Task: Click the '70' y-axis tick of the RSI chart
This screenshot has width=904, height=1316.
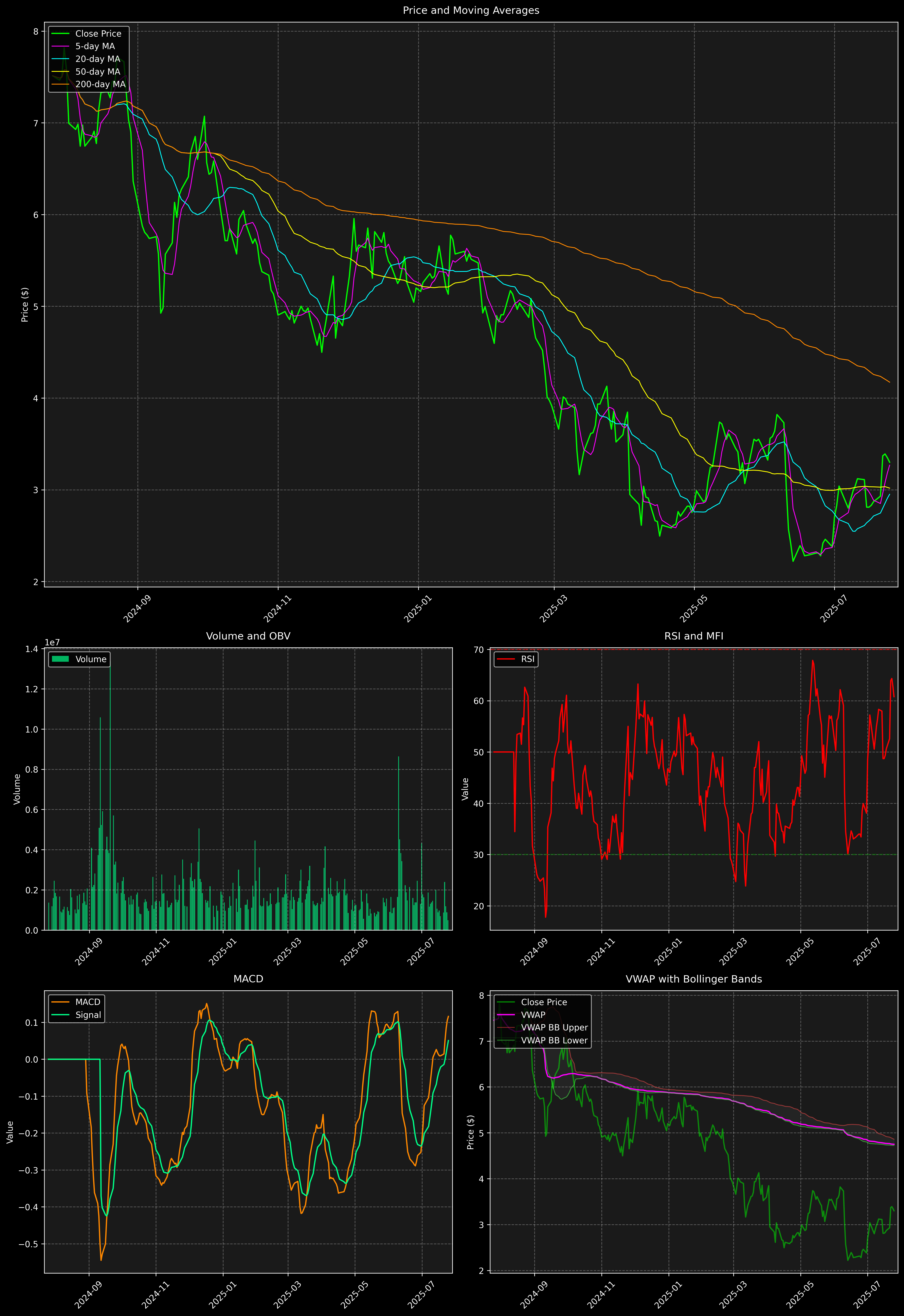Action: pyautogui.click(x=479, y=650)
